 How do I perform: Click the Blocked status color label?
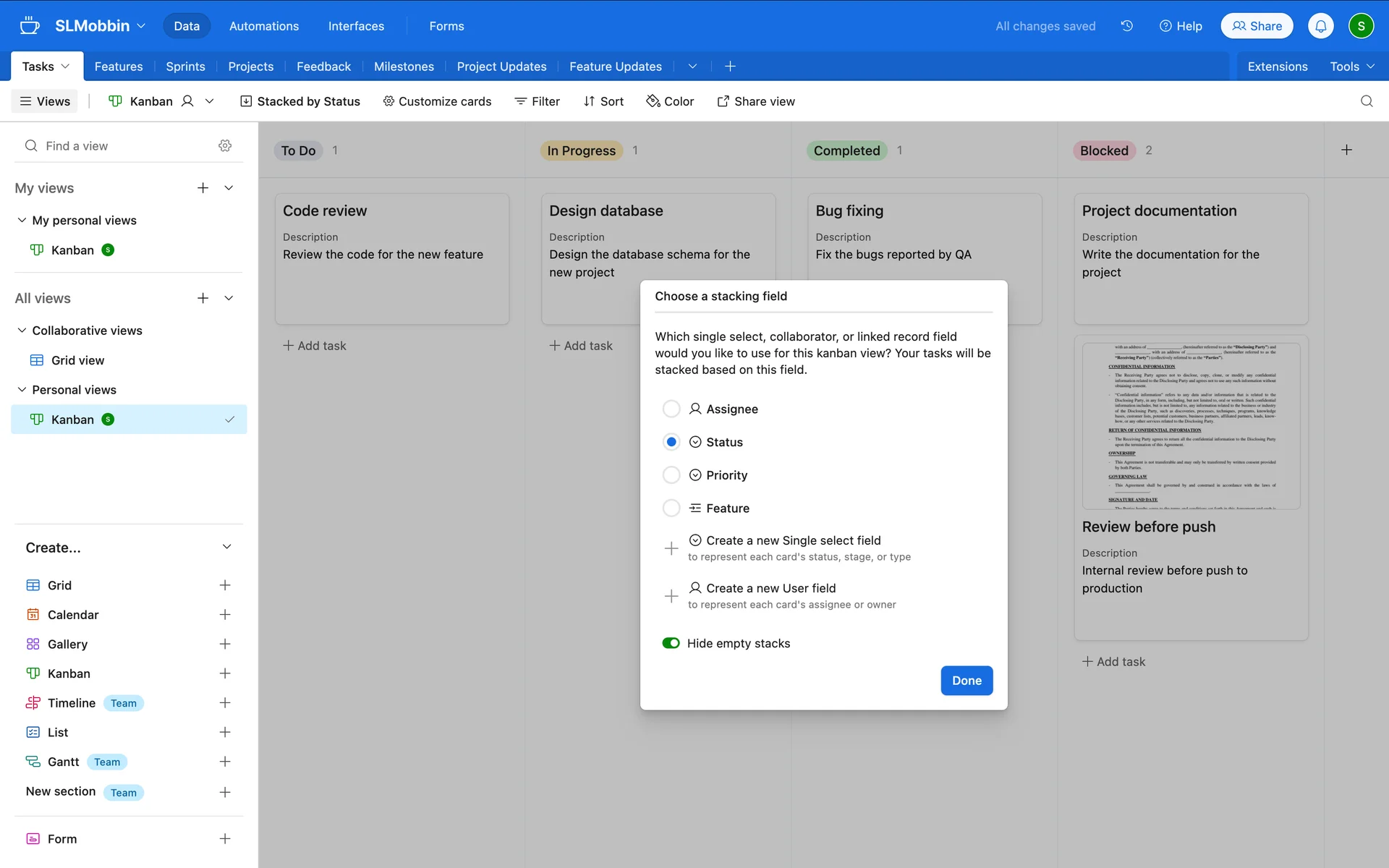(x=1103, y=150)
